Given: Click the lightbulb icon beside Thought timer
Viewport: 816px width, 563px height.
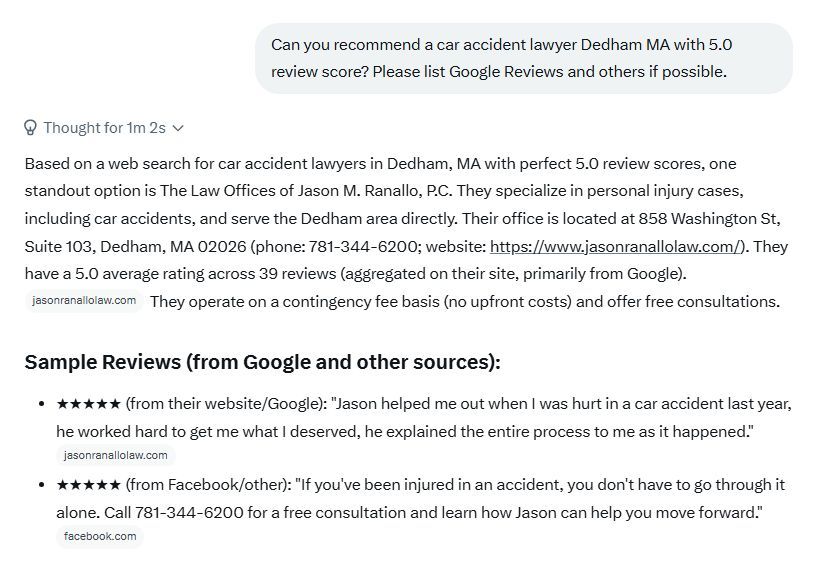Looking at the screenshot, I should 31,128.
